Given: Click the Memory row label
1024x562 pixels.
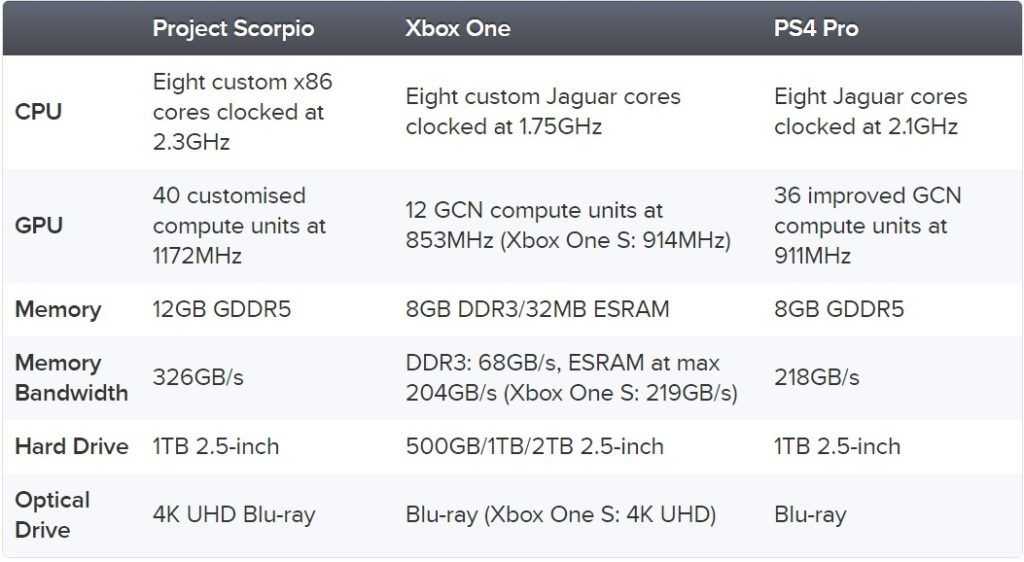Looking at the screenshot, I should pos(57,309).
